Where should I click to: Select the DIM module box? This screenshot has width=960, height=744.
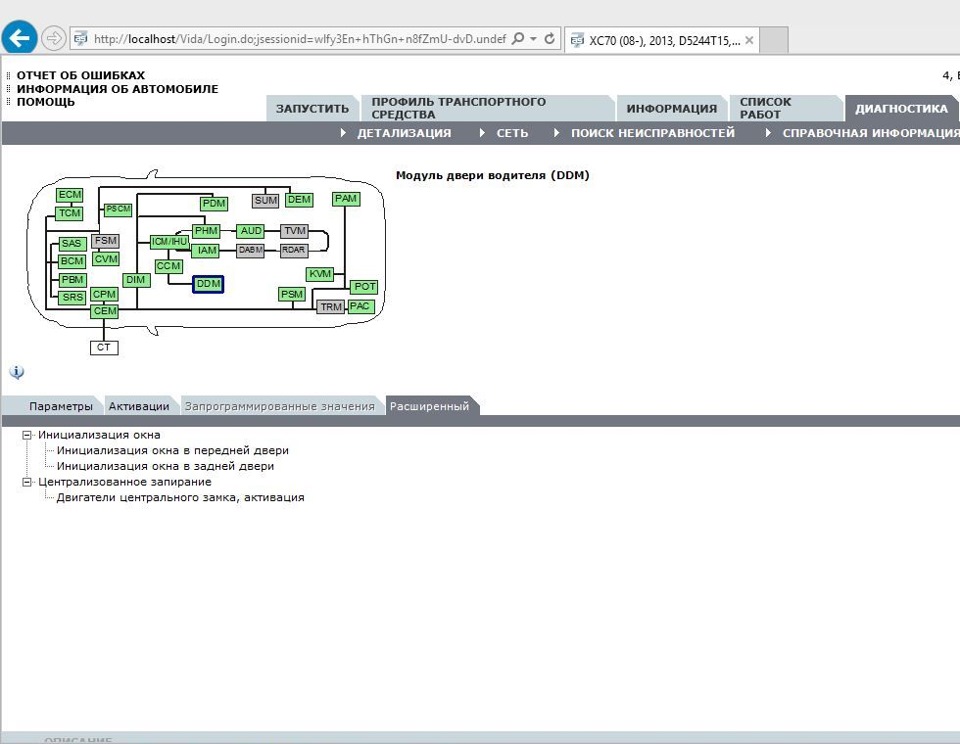[x=135, y=280]
